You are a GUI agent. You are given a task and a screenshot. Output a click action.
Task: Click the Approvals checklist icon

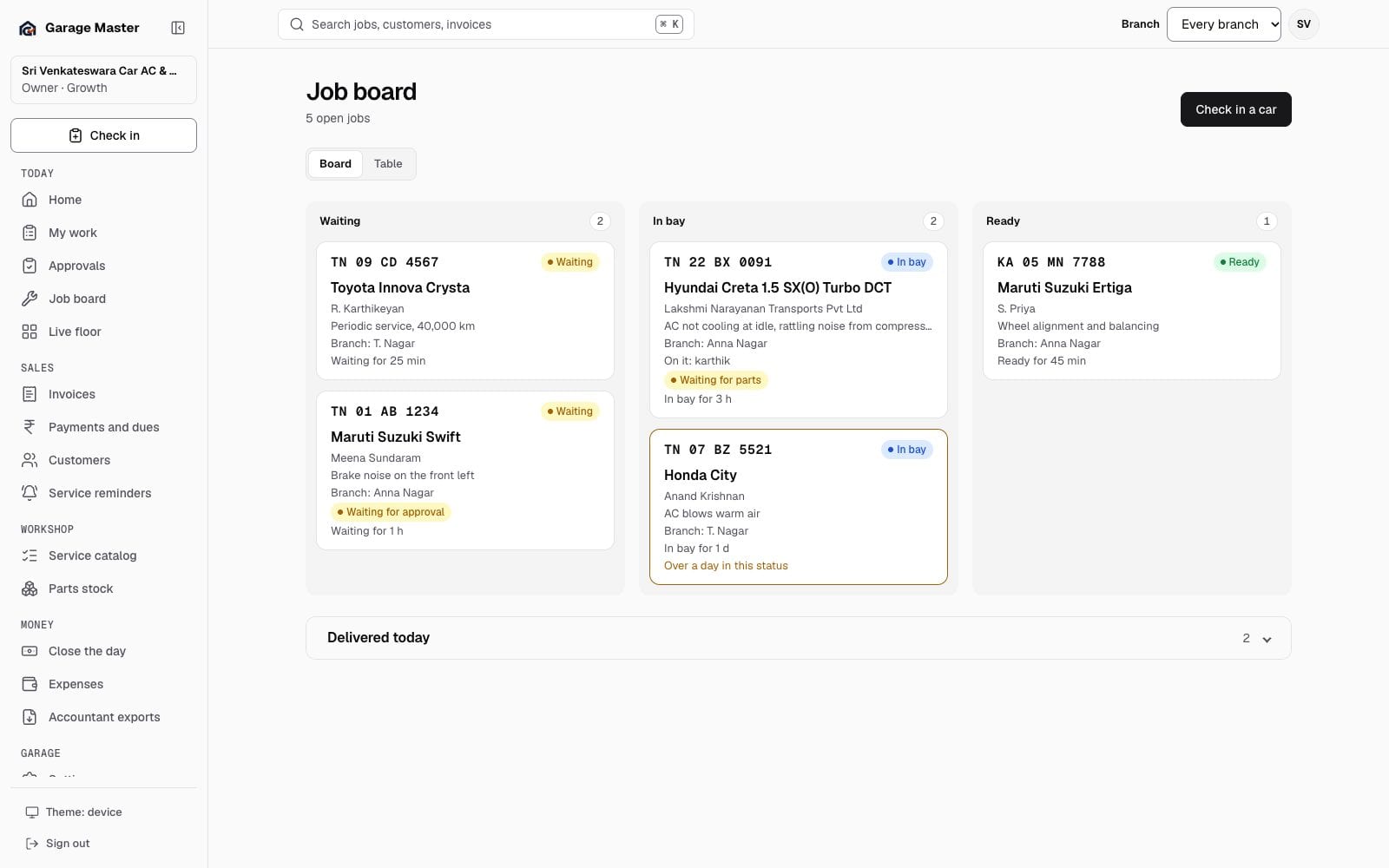click(x=30, y=266)
